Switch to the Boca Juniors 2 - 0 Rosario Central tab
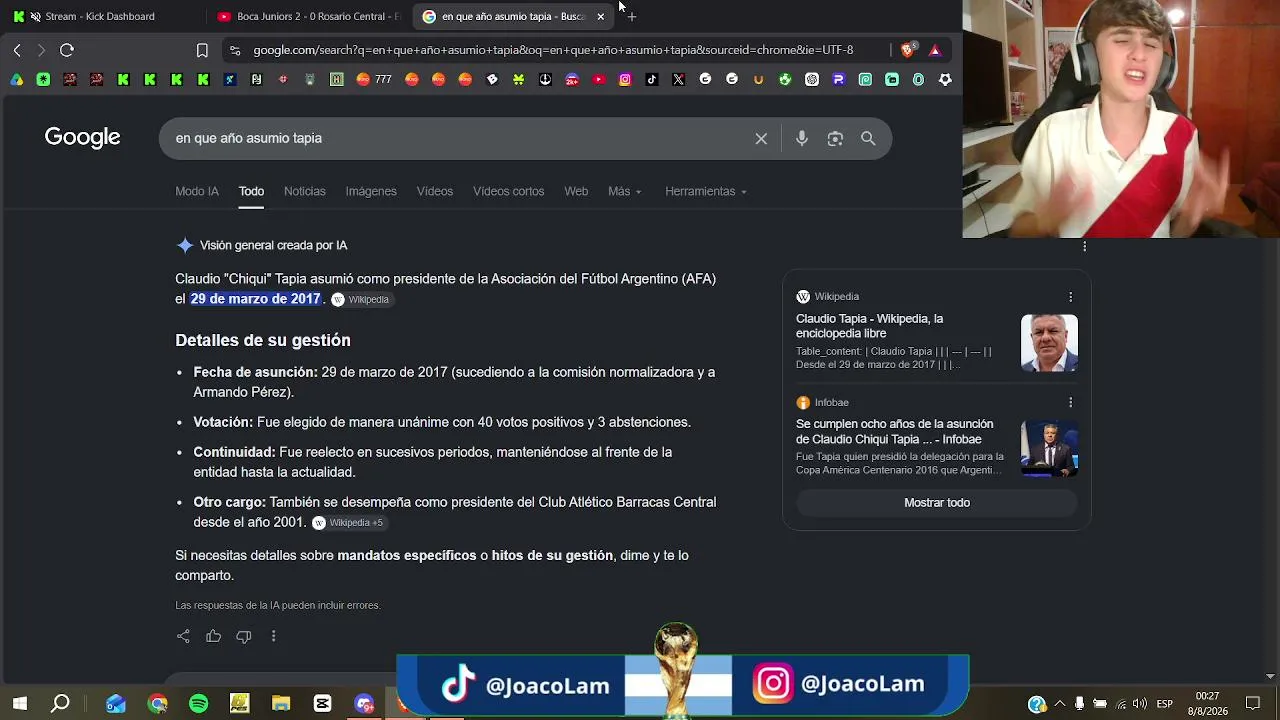Screen dimensions: 1280x720 click(x=308, y=16)
